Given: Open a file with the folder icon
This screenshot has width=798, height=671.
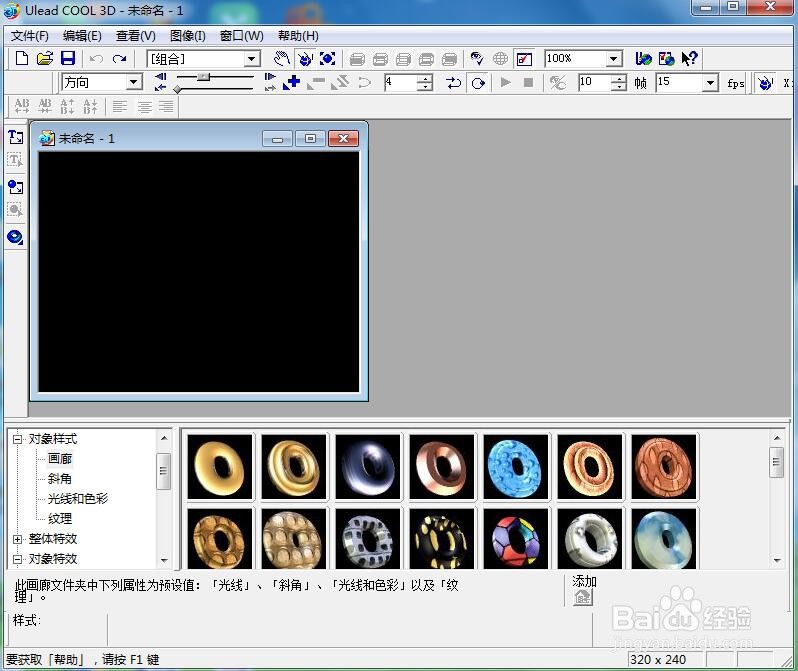Looking at the screenshot, I should click(45, 59).
